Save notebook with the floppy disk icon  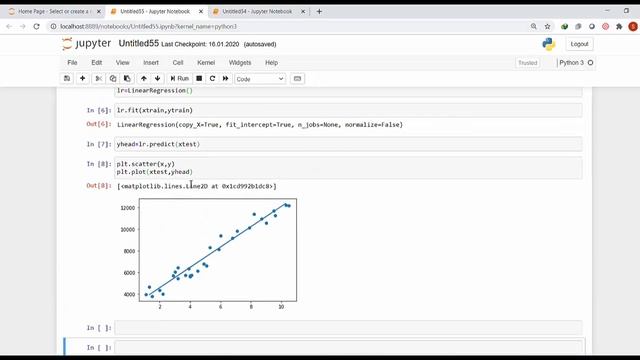[x=67, y=78]
